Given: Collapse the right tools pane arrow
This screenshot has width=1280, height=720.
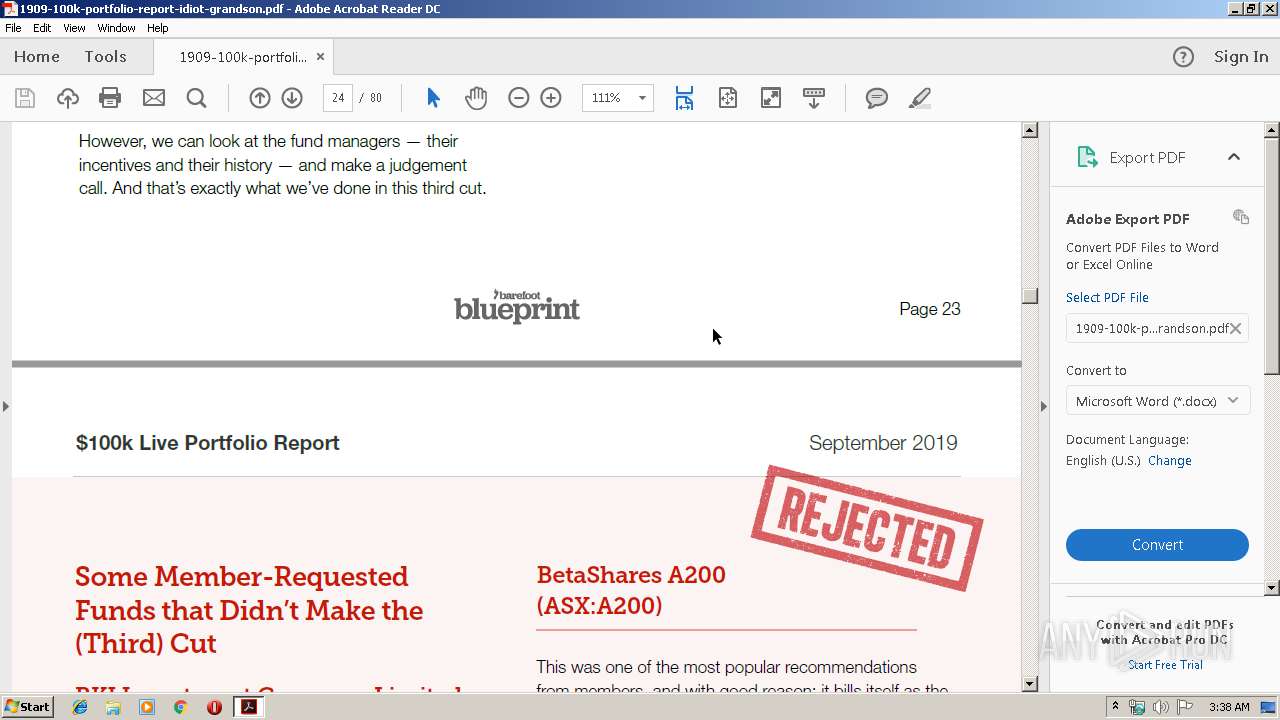Looking at the screenshot, I should tap(1043, 406).
